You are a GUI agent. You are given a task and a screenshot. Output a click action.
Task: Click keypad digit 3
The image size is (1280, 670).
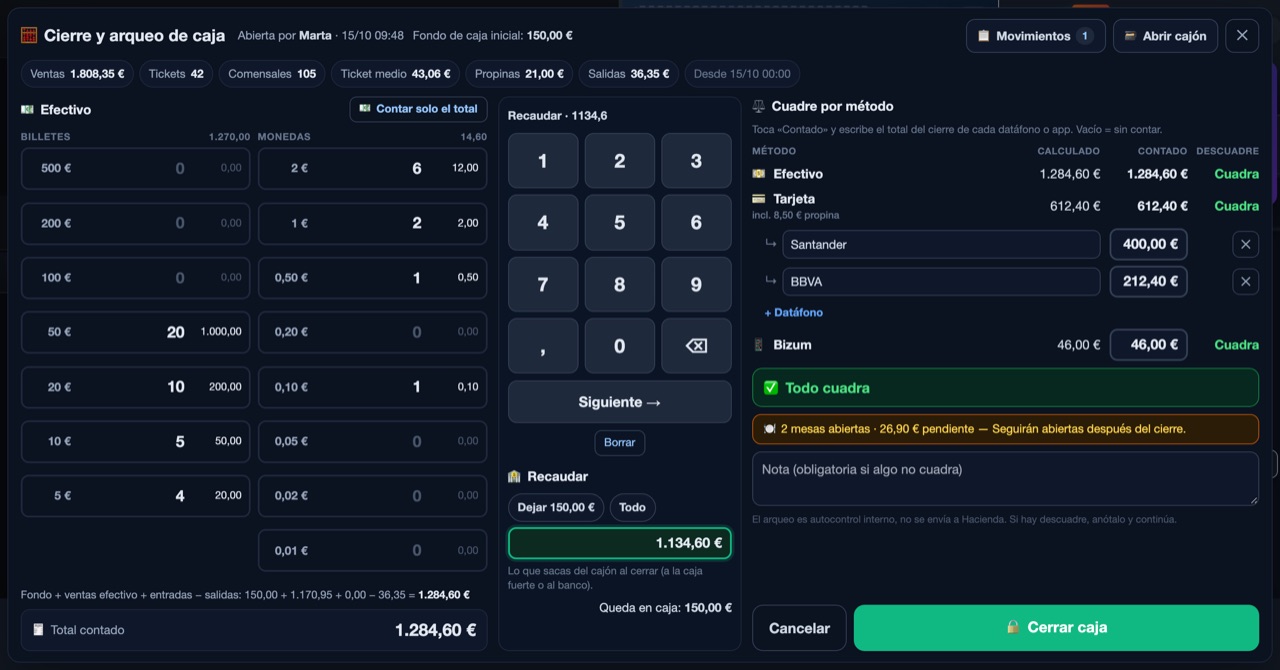click(x=696, y=161)
